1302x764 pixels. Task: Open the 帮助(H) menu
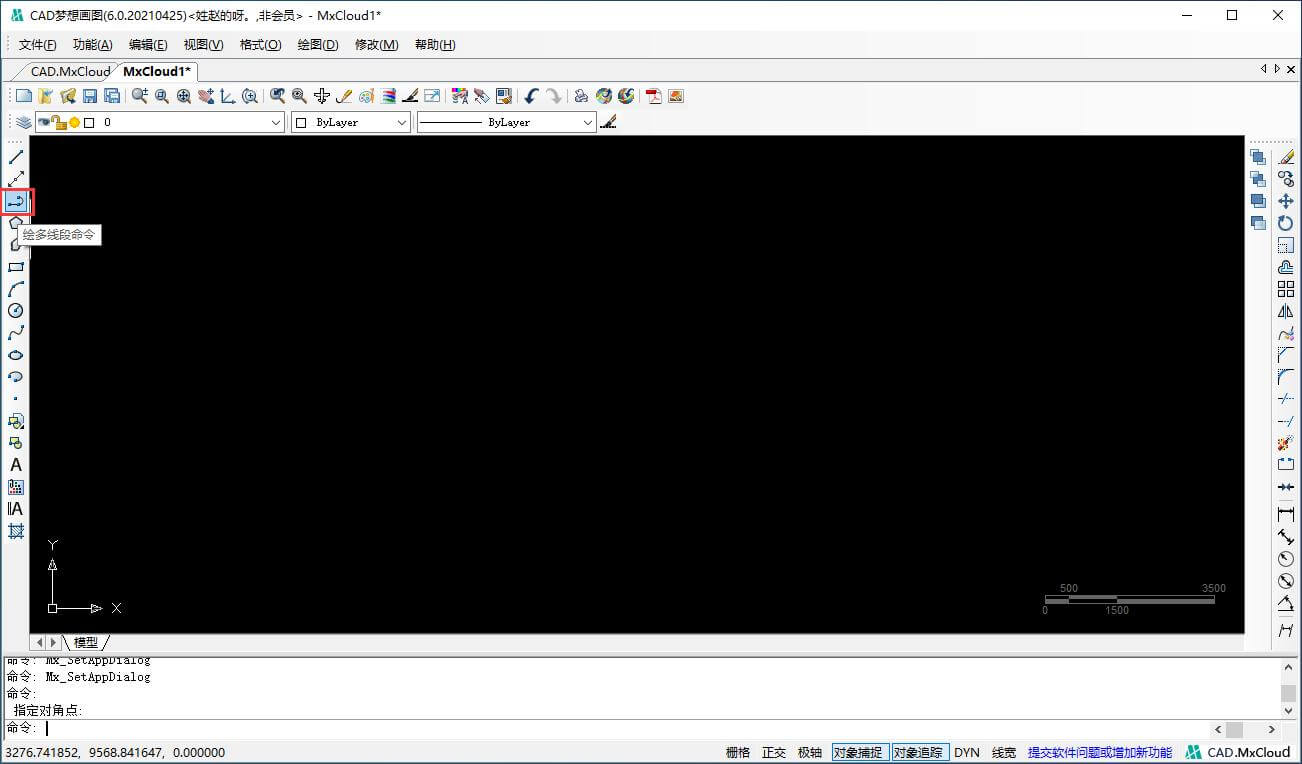pyautogui.click(x=435, y=45)
